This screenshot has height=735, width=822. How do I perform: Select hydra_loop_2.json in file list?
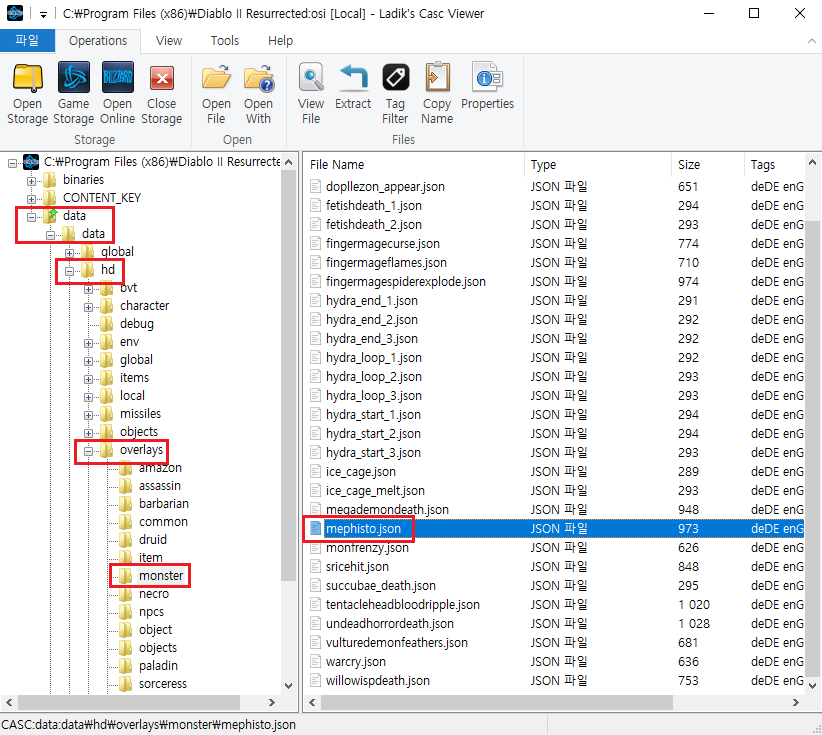374,377
